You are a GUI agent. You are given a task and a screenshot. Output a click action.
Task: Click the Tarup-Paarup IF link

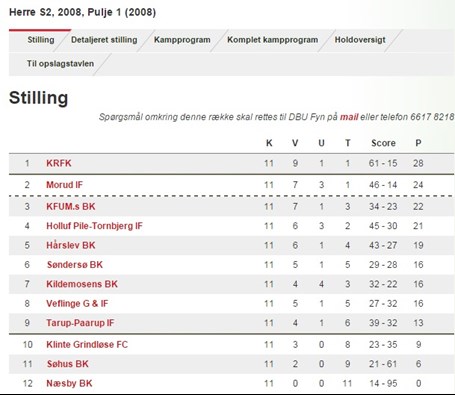pyautogui.click(x=80, y=323)
